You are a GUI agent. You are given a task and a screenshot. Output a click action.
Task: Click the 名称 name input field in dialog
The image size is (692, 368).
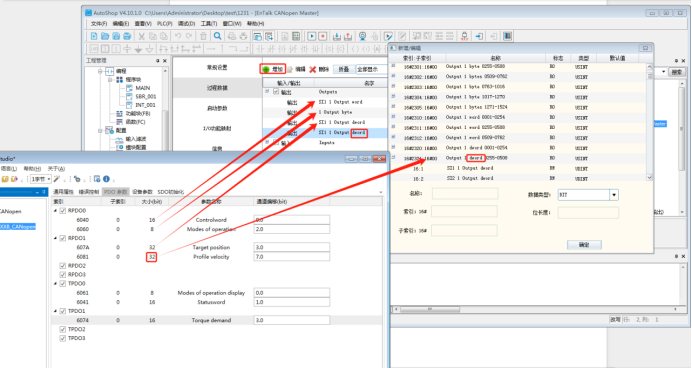point(465,194)
